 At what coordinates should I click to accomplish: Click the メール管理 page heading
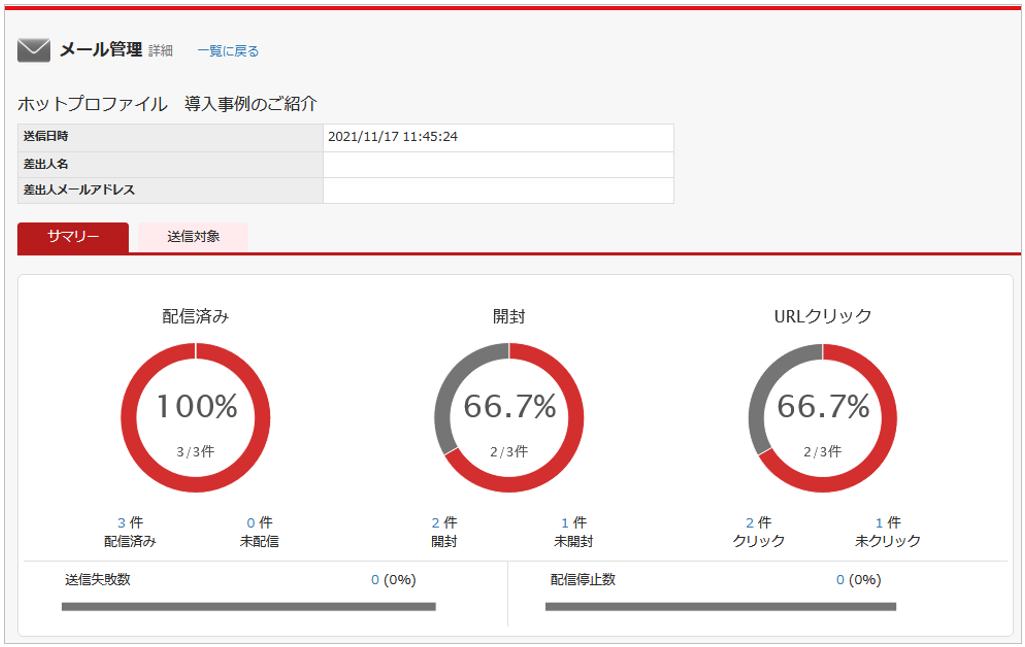[100, 50]
